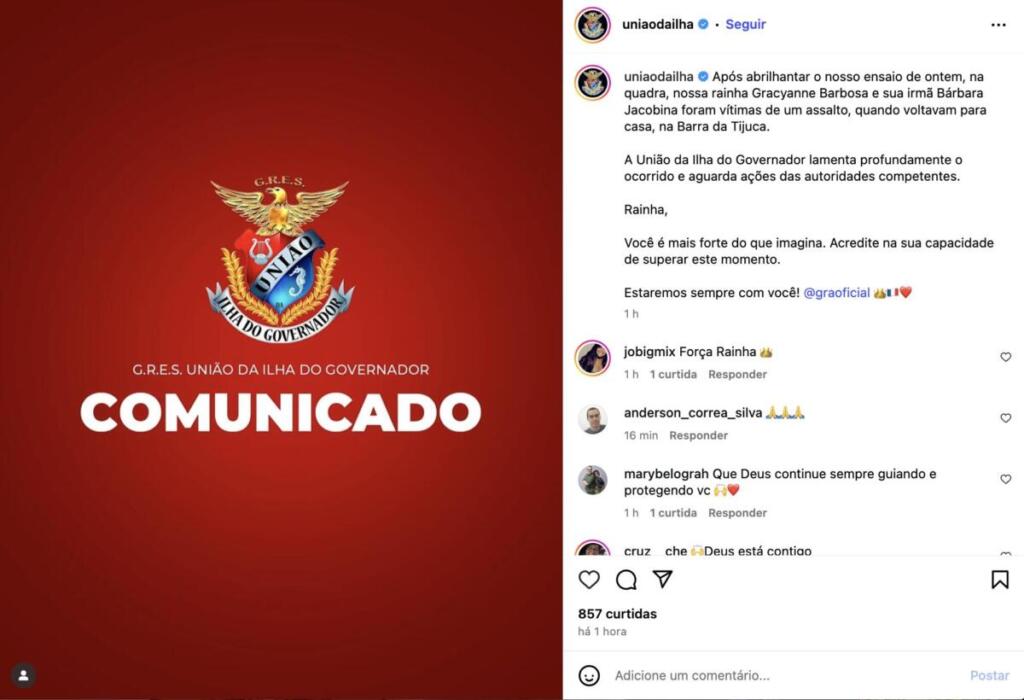The image size is (1024, 700).
Task: Like marybelograh's comment
Action: click(x=1006, y=479)
